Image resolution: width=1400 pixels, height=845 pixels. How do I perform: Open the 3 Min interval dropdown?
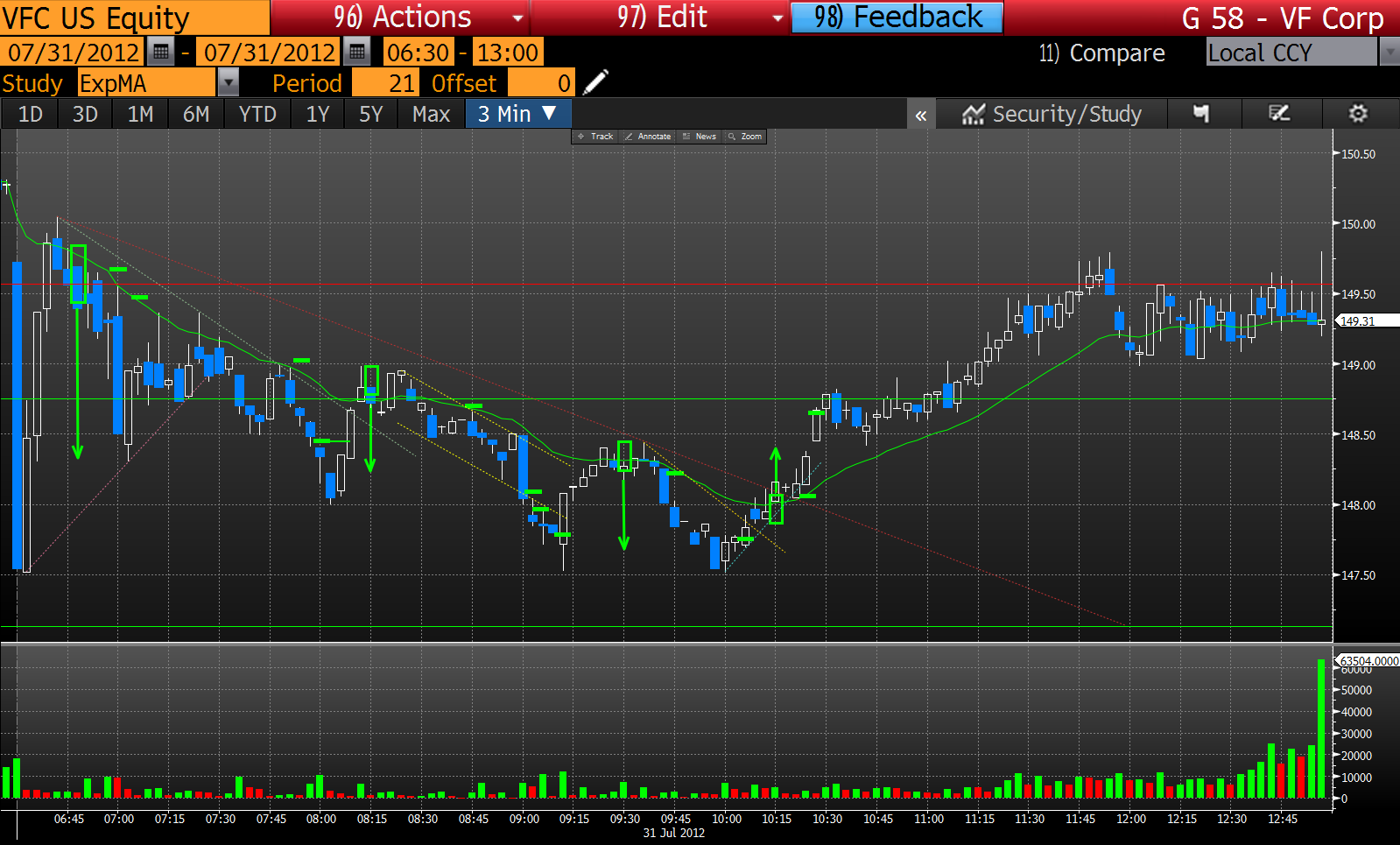pyautogui.click(x=517, y=114)
